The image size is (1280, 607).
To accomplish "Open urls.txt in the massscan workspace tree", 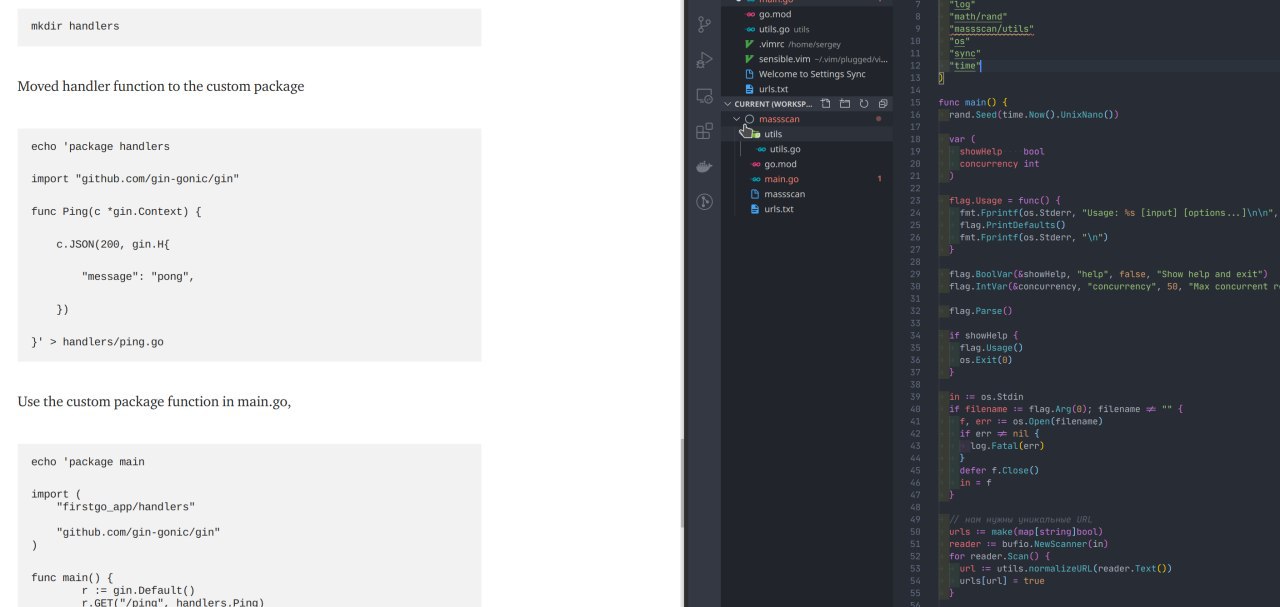I will coord(807,209).
